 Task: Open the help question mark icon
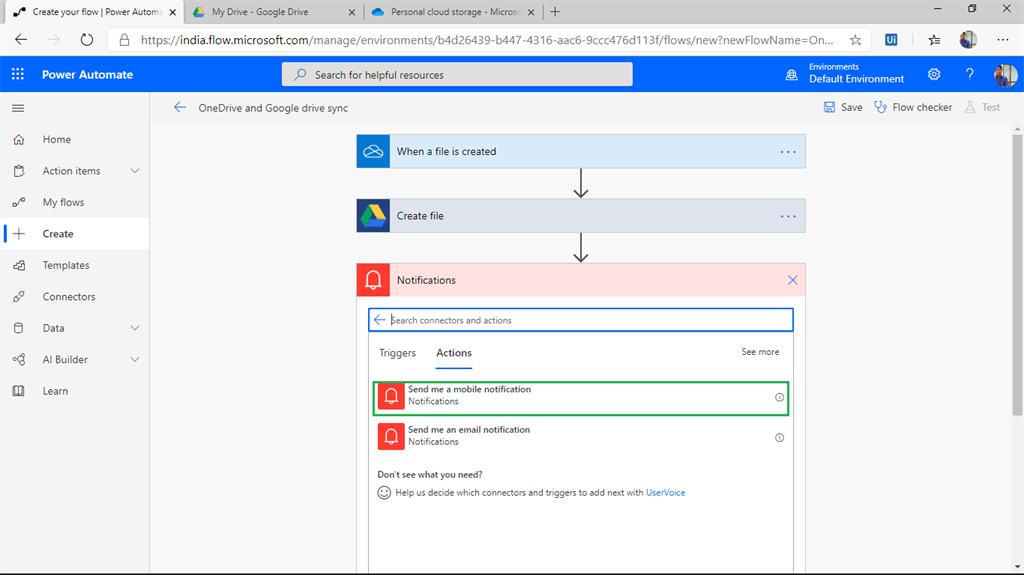970,74
